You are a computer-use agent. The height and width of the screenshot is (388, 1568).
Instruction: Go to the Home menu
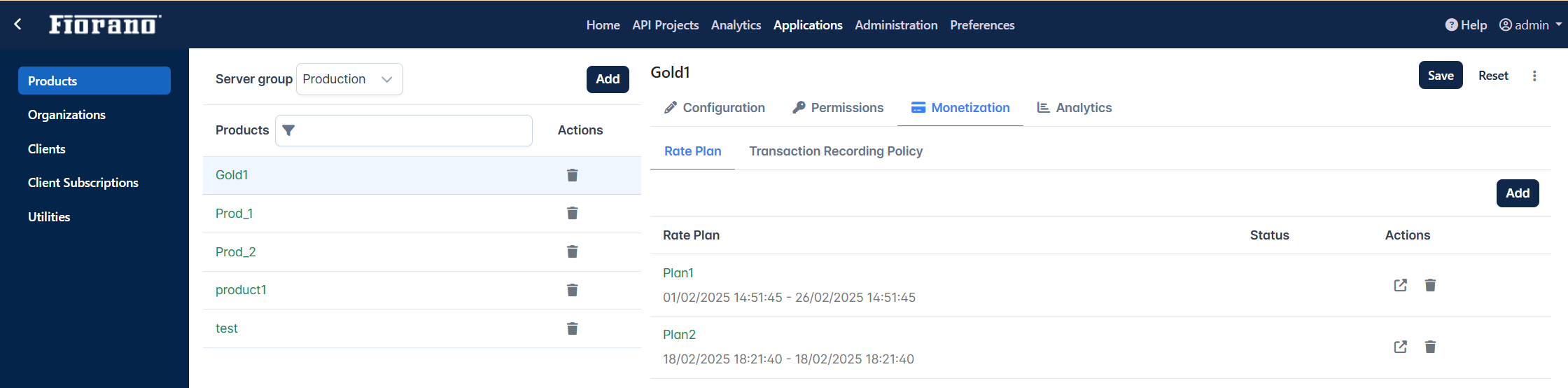pyautogui.click(x=603, y=25)
